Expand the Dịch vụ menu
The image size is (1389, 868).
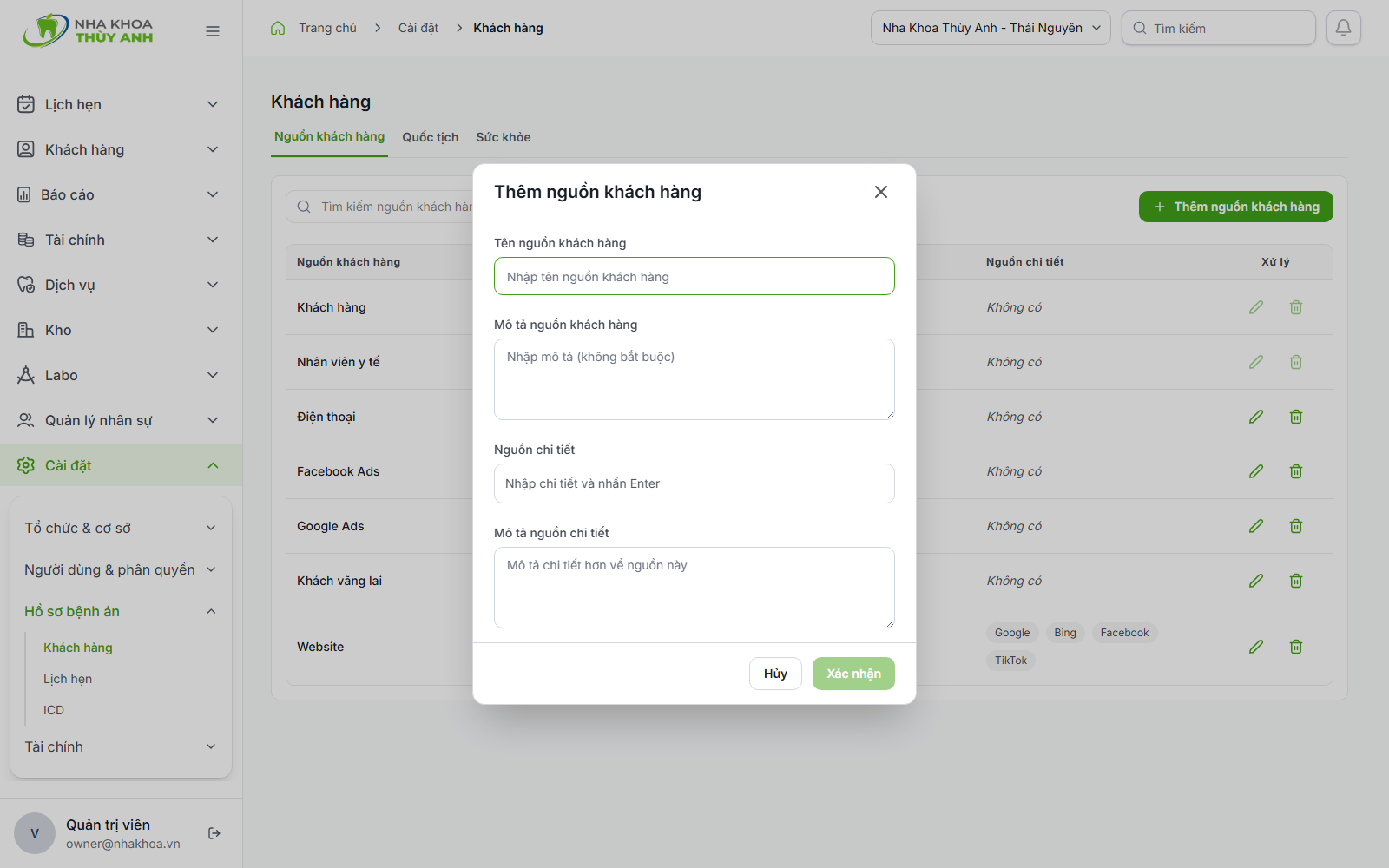[x=121, y=285]
